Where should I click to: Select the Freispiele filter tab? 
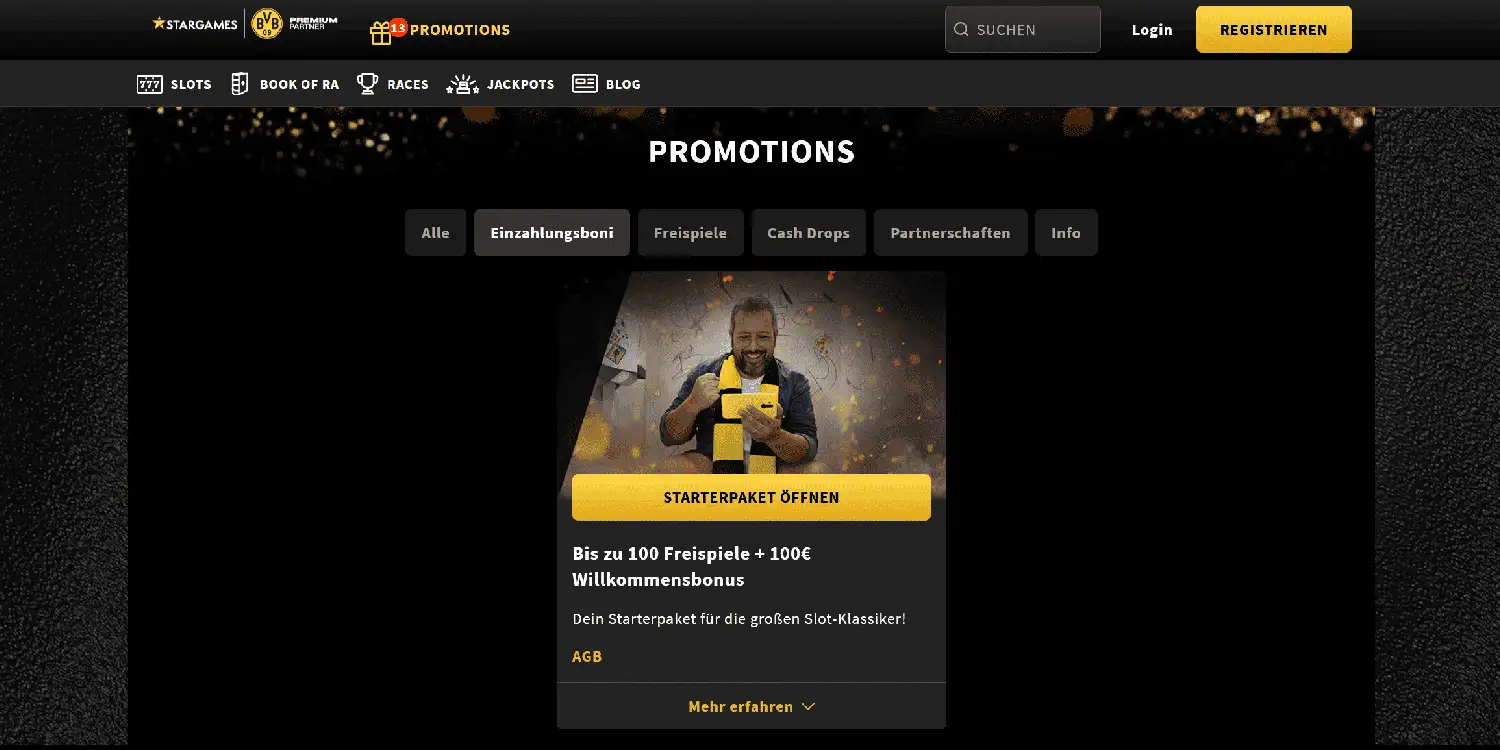coord(690,233)
